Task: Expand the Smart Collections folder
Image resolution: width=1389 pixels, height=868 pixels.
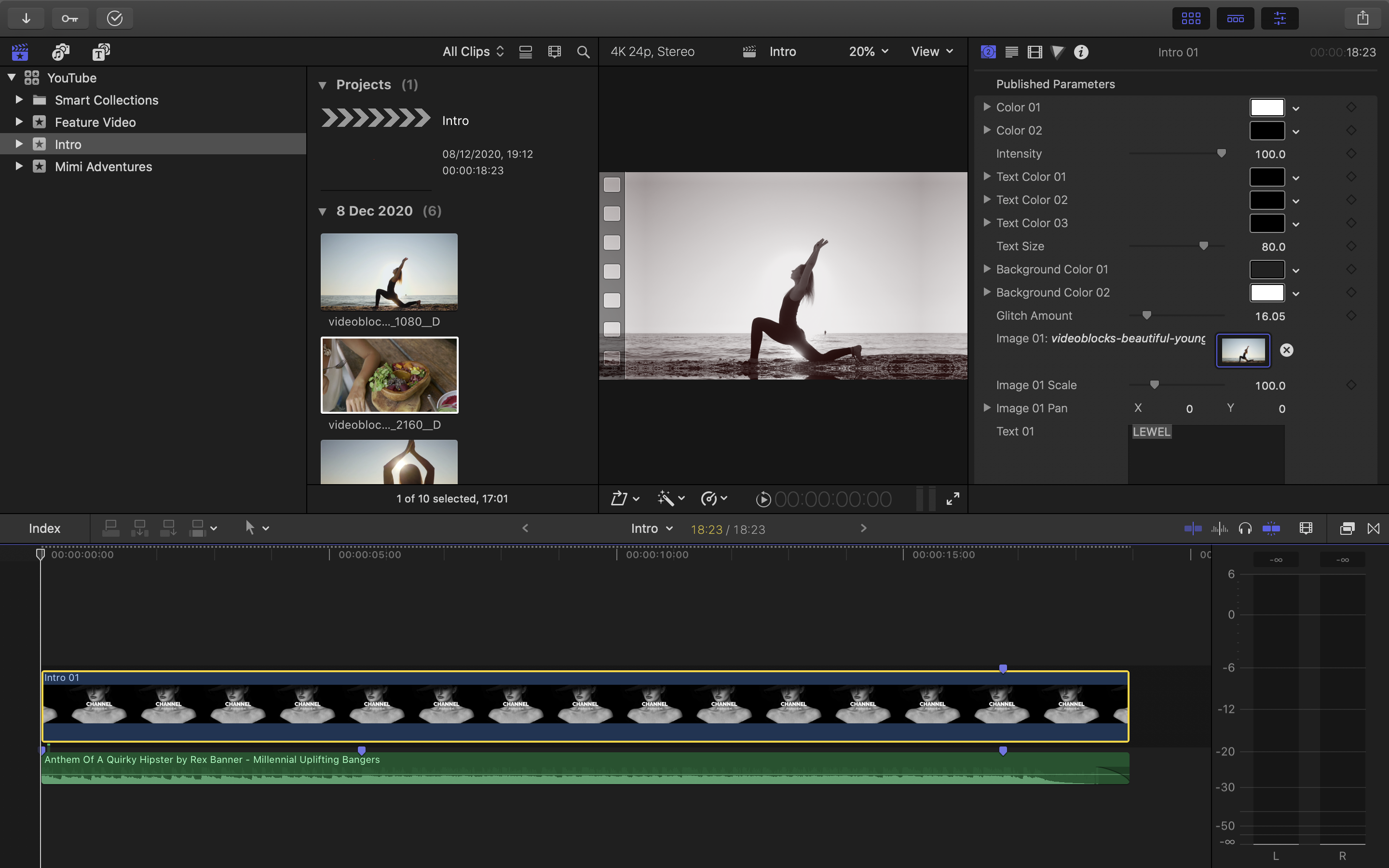Action: point(19,100)
